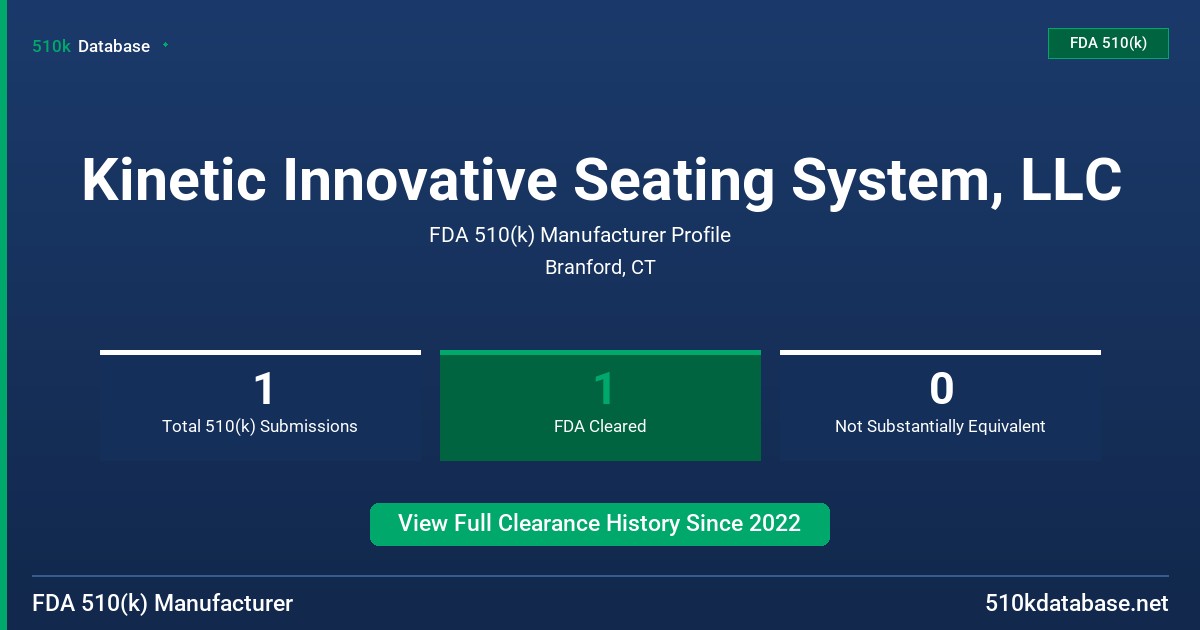
Task: Click the small green dot beside Database
Action: pos(165,45)
